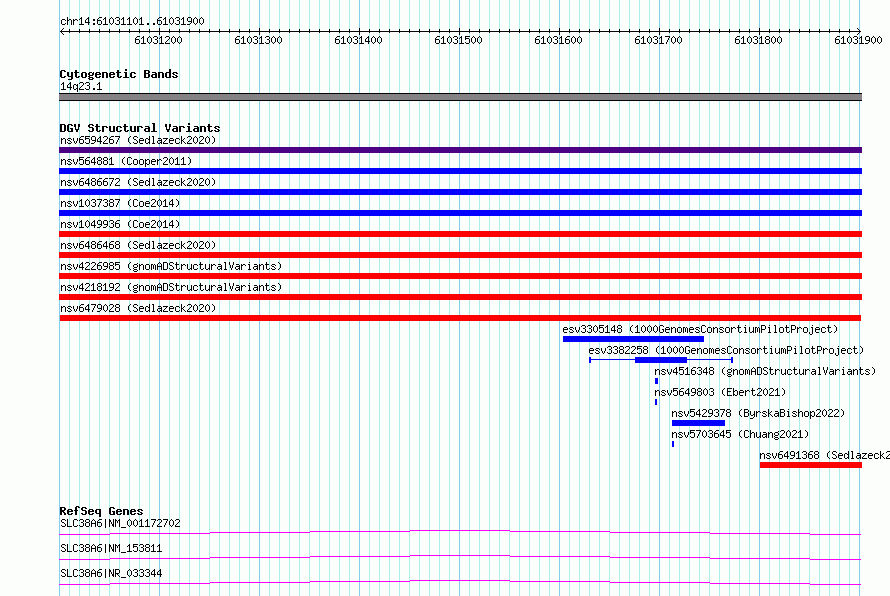
Task: Click ruler position 61031400
Action: 358,40
